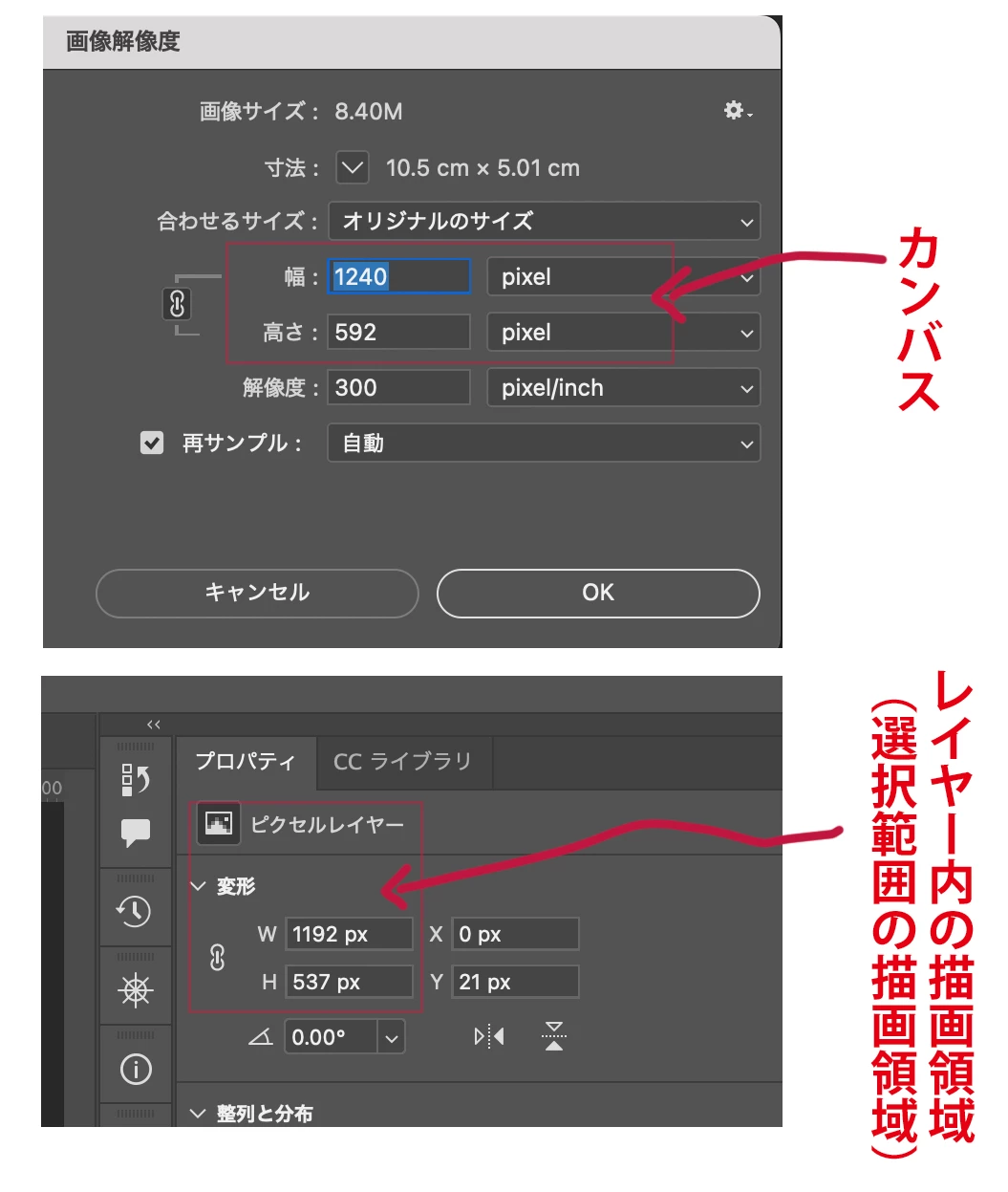
Task: Click the 画像サイズ value 8.40M
Action: 369,112
